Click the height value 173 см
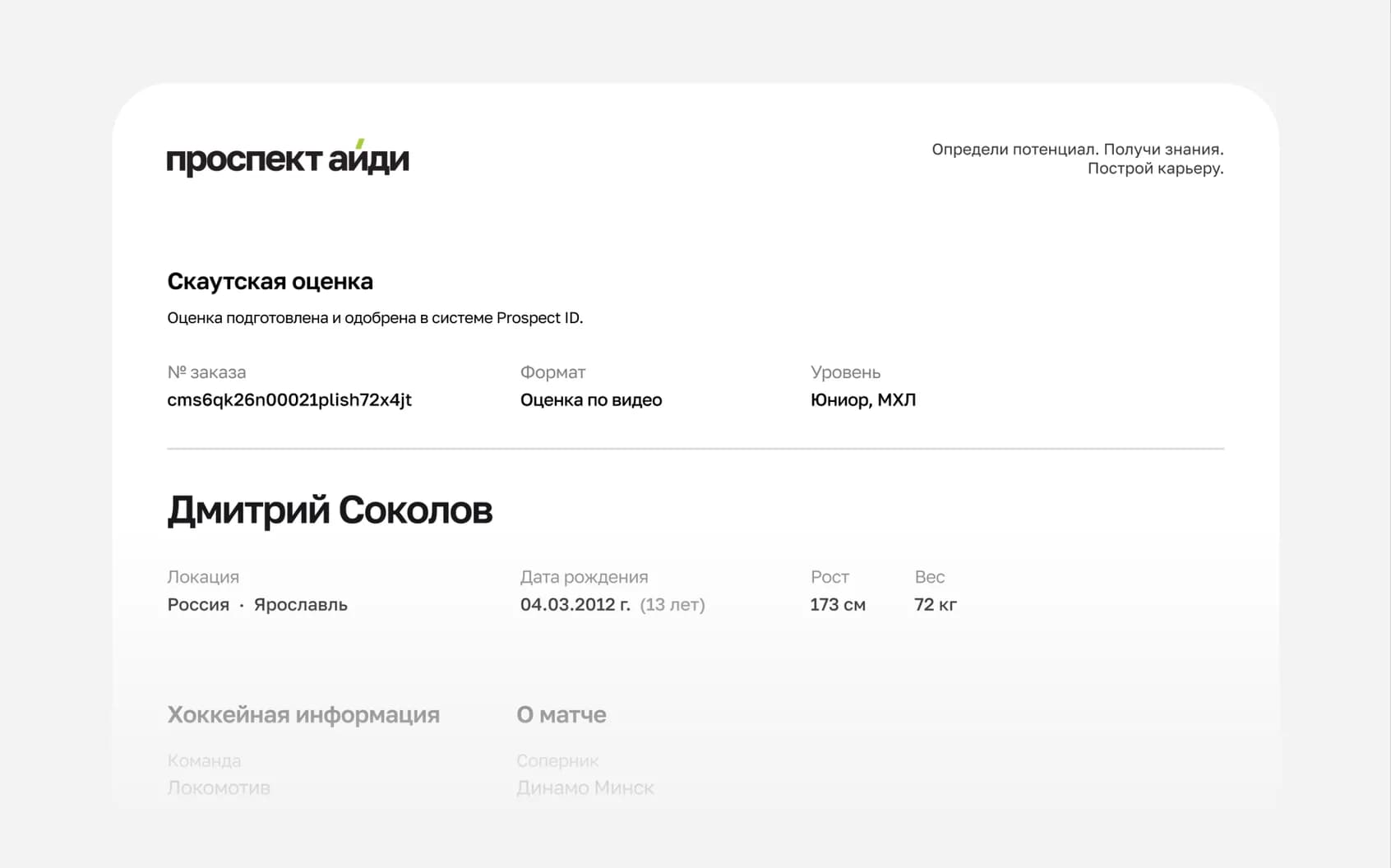The image size is (1391, 868). click(838, 605)
